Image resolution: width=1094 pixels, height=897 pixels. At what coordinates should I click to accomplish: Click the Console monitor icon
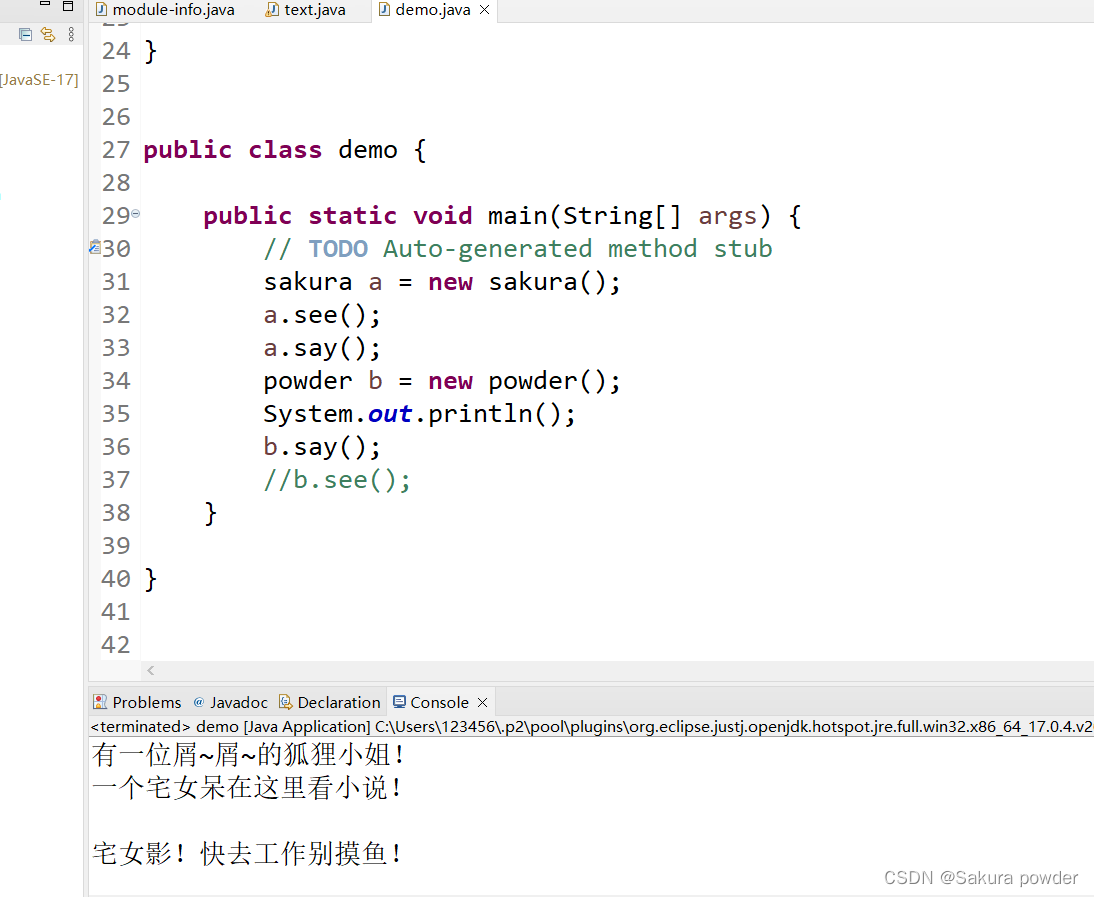[x=398, y=702]
